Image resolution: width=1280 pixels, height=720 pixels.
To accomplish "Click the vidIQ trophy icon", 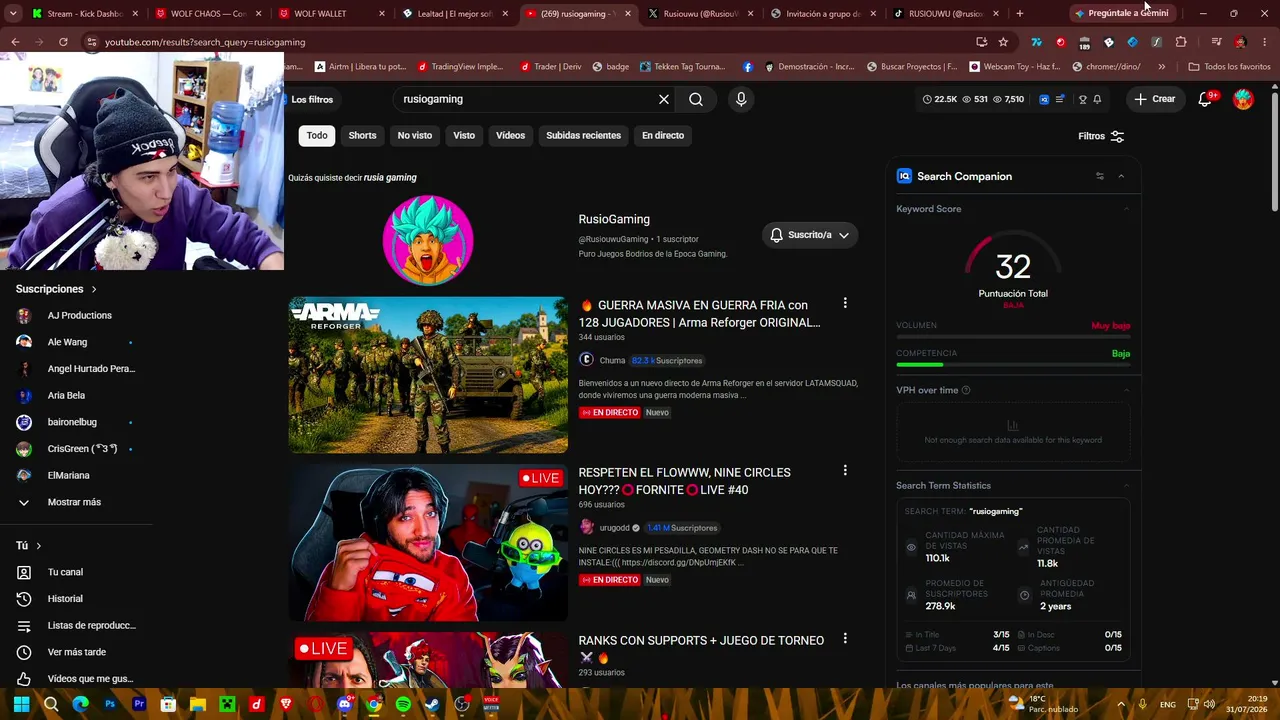I will [1082, 99].
